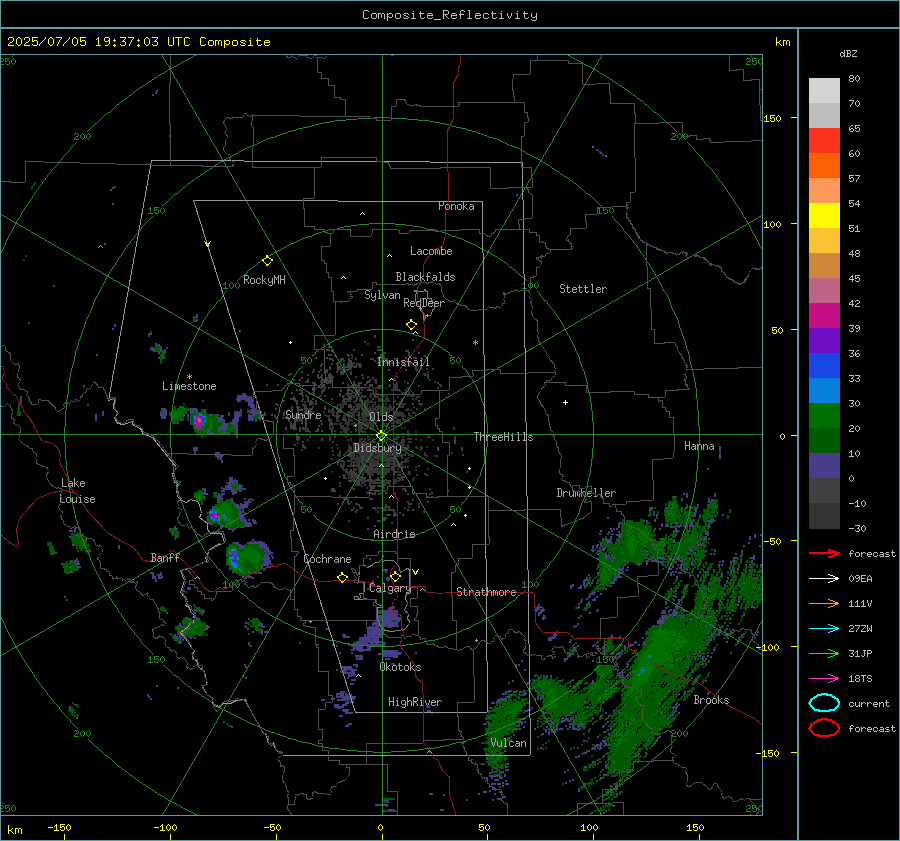The height and width of the screenshot is (841, 900).
Task: Click the Lake Louise label
Action: point(78,491)
